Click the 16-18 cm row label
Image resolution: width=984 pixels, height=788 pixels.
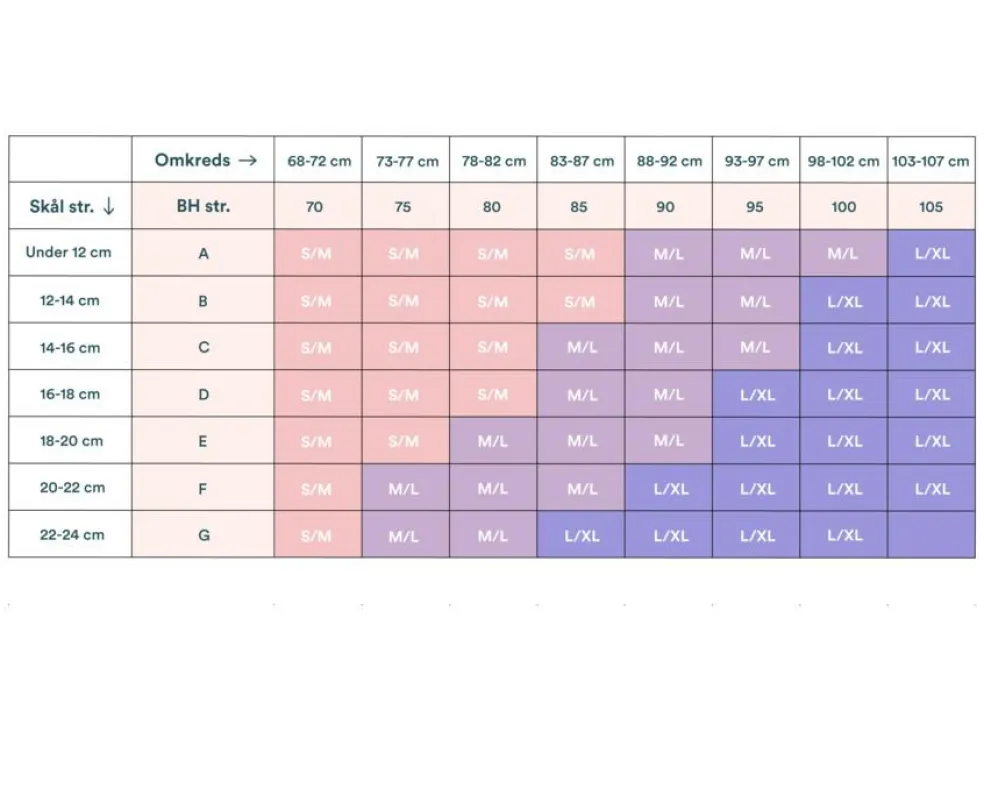point(69,394)
